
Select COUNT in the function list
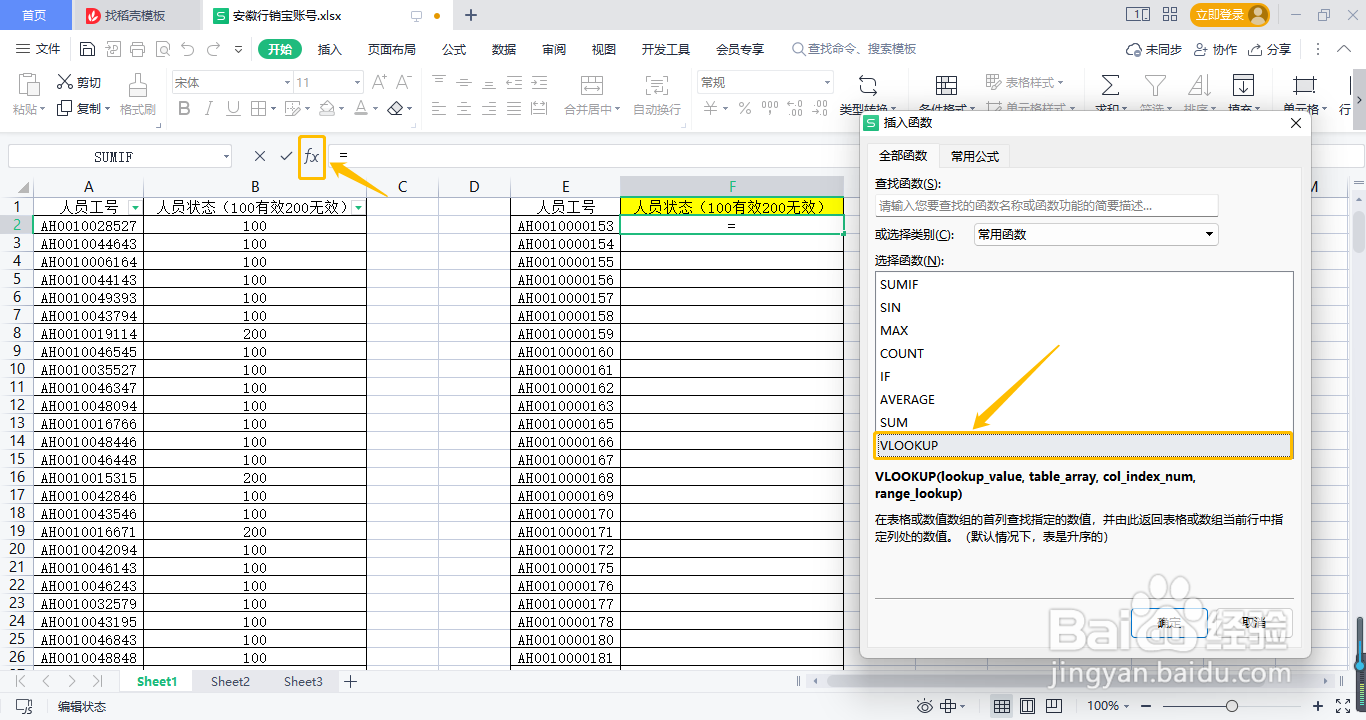tap(1084, 353)
